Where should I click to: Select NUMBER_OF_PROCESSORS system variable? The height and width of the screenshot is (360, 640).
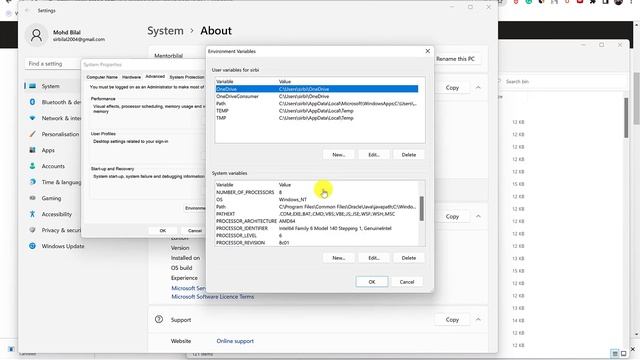(317, 192)
